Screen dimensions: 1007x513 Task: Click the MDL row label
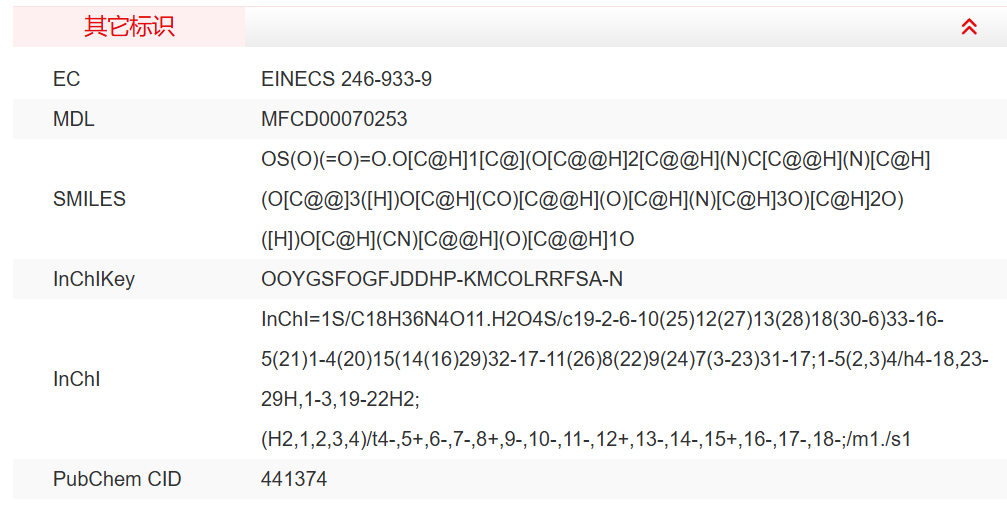click(74, 119)
